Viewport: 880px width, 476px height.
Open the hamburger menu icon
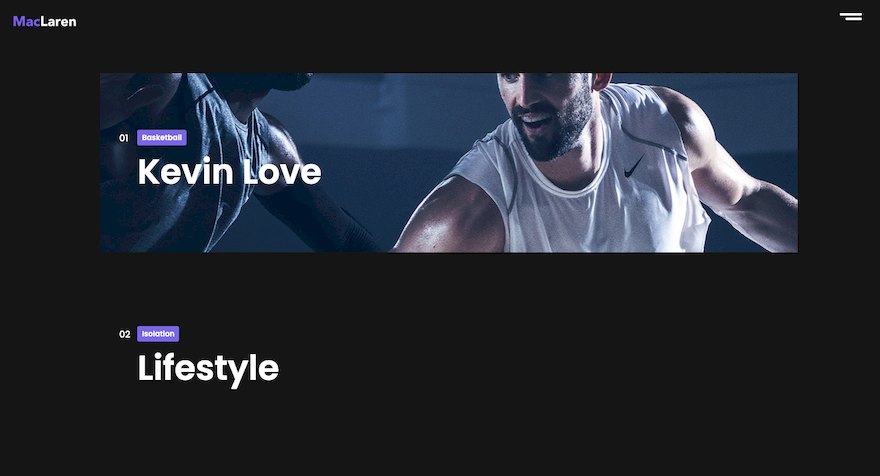tap(851, 16)
